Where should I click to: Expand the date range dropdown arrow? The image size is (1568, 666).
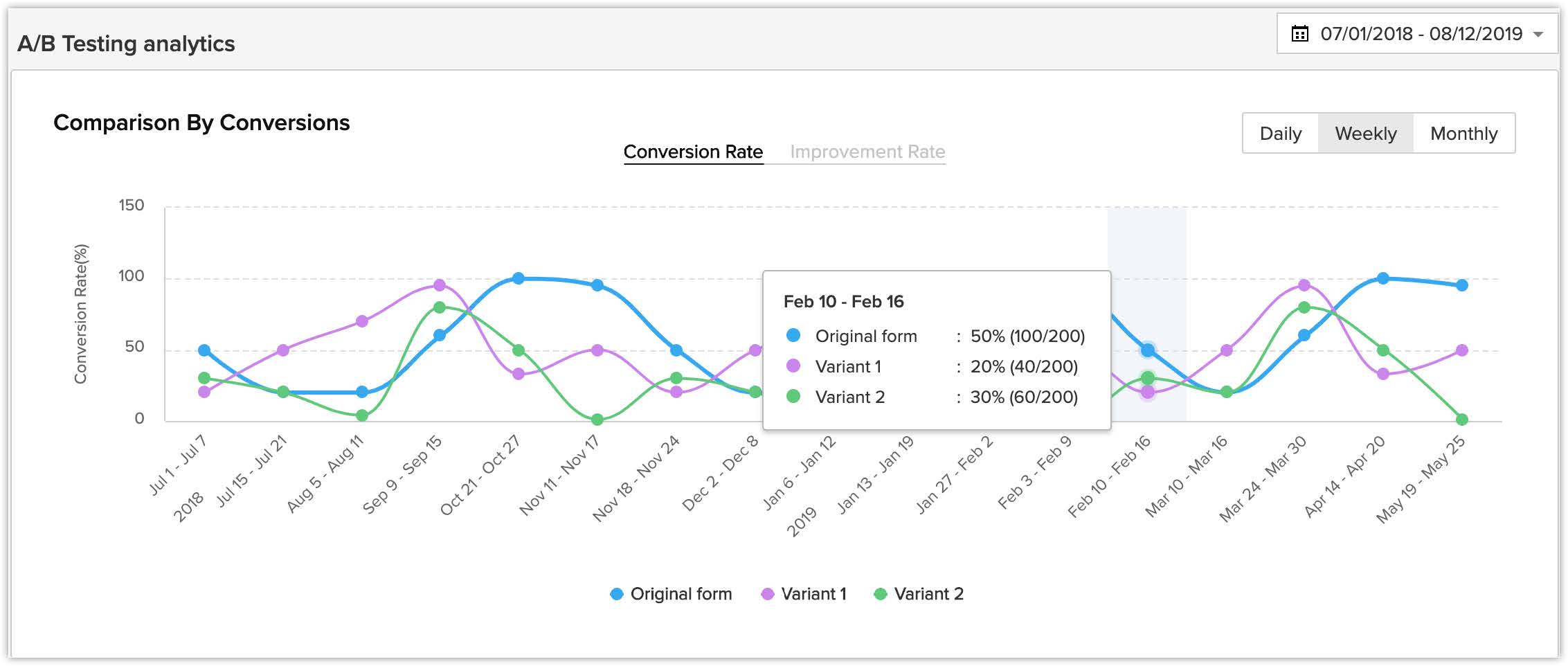(1538, 35)
